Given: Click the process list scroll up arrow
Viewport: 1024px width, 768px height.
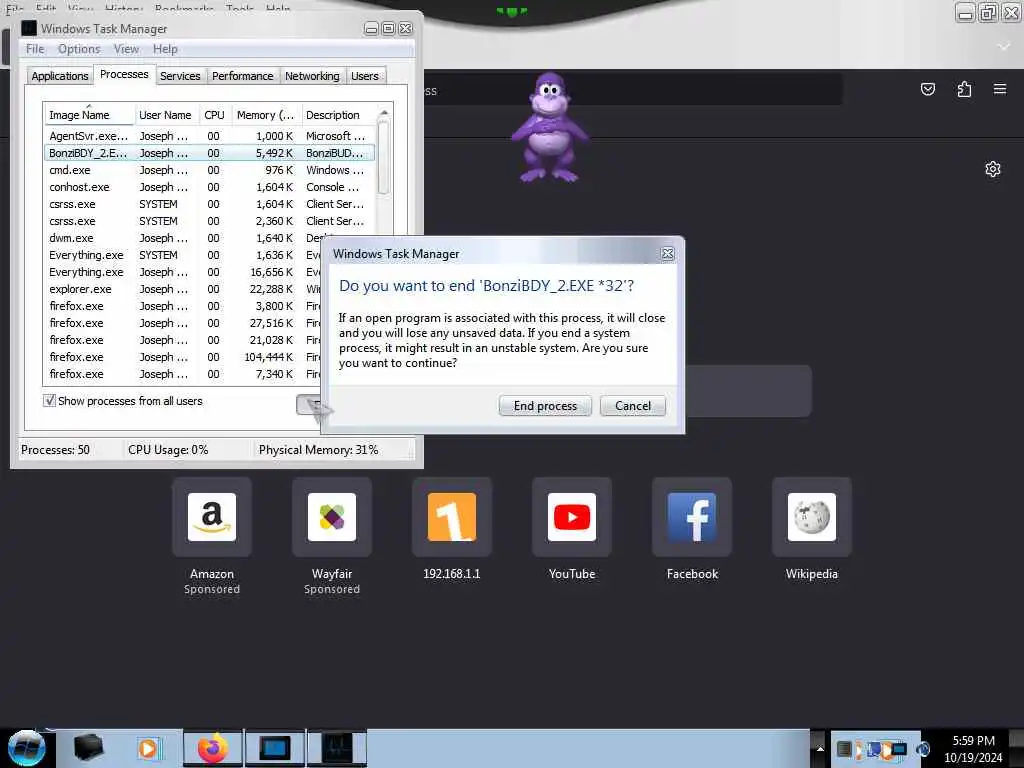Looking at the screenshot, I should 384,114.
